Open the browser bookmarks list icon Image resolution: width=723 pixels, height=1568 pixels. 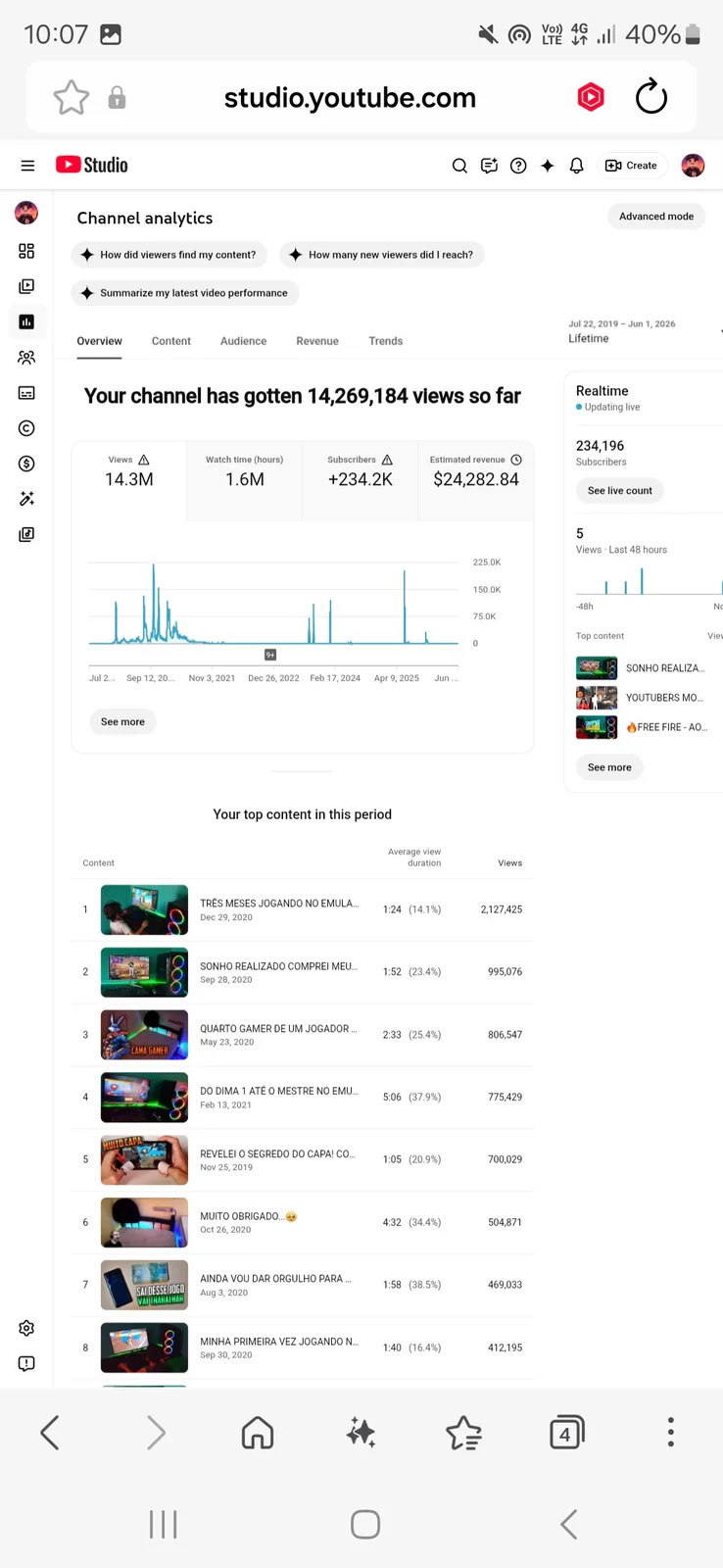463,1433
